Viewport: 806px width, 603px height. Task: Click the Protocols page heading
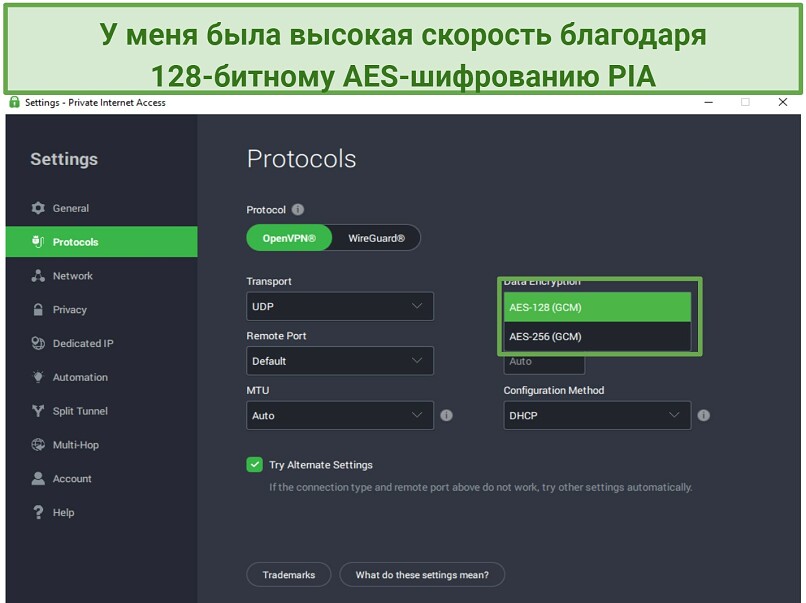tap(301, 159)
